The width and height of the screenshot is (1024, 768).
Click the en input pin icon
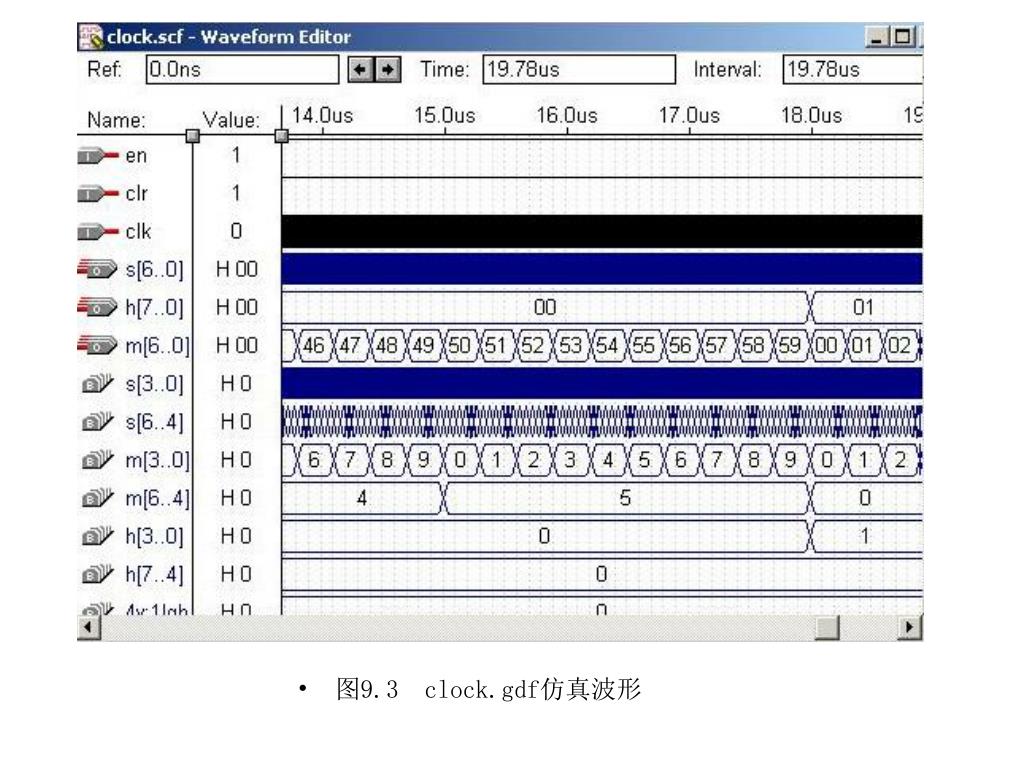[x=98, y=156]
